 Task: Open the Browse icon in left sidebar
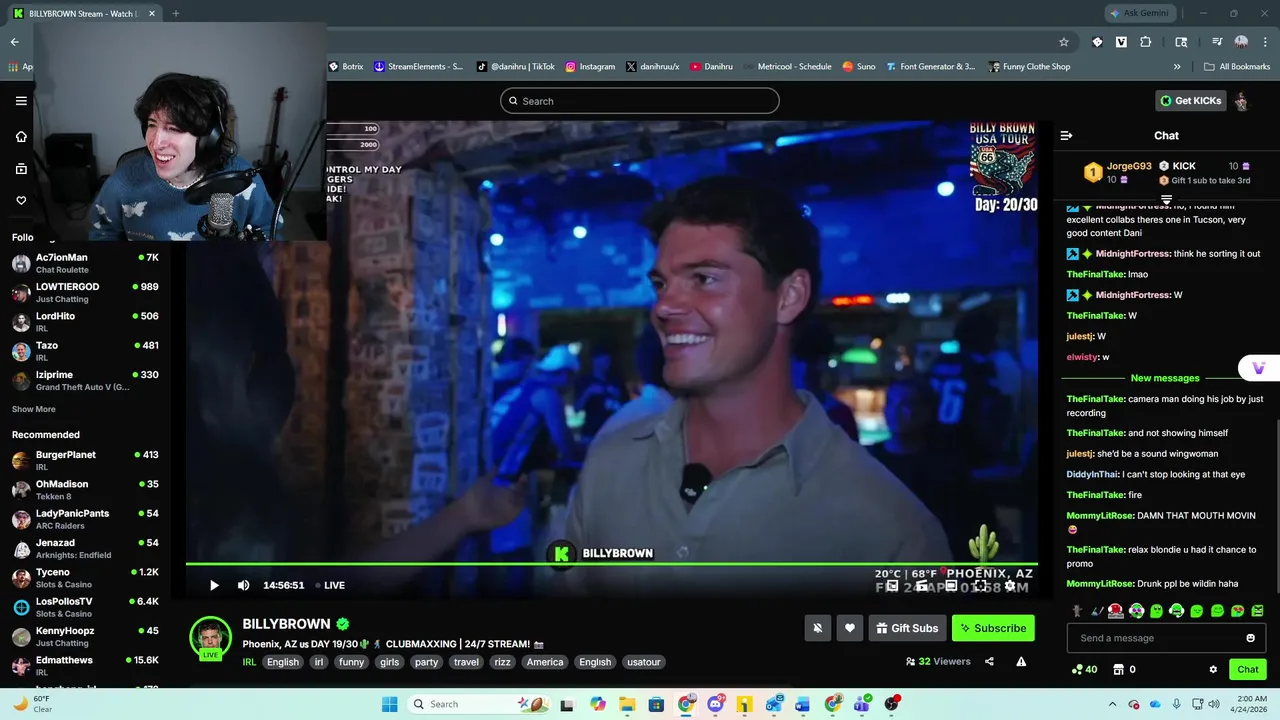pos(21,169)
